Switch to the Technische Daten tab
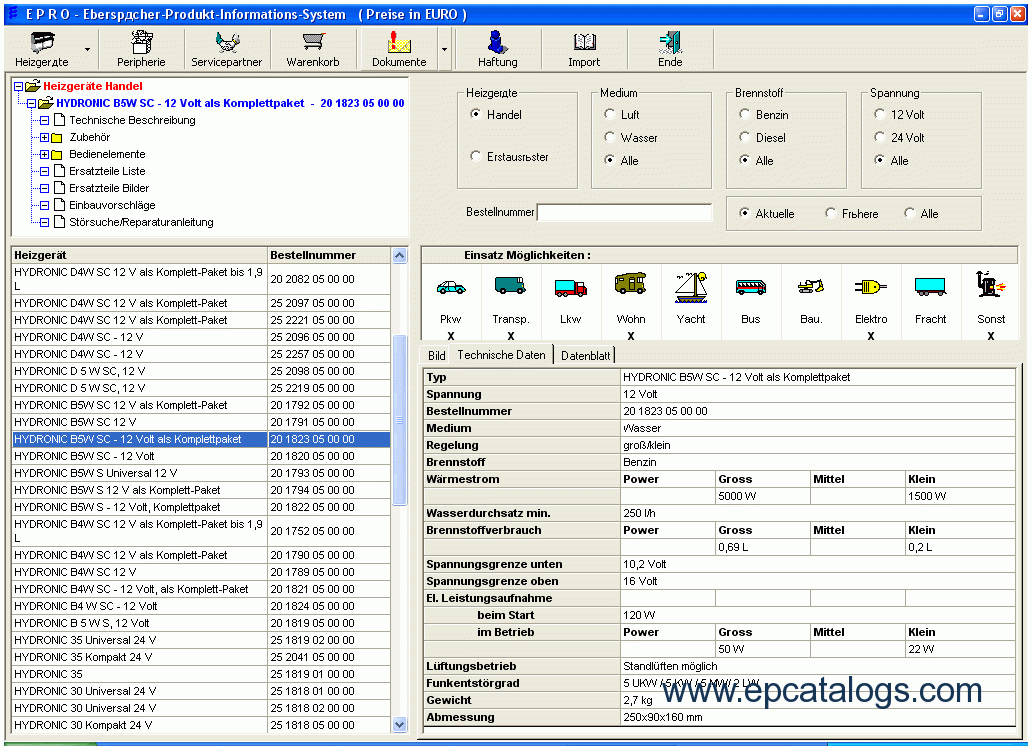This screenshot has width=1032, height=746. pos(502,355)
